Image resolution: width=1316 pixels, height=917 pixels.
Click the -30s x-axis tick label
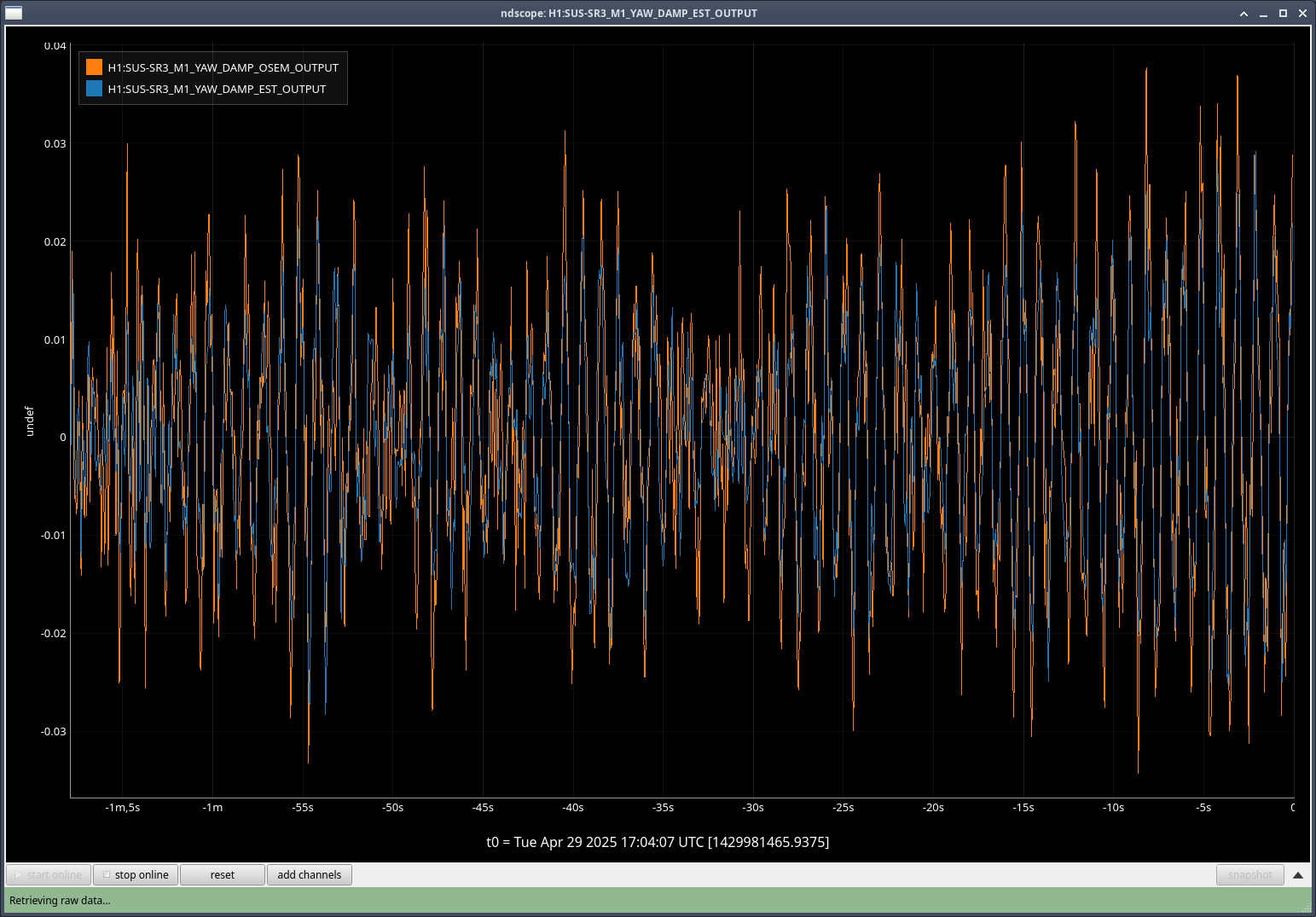coord(753,807)
